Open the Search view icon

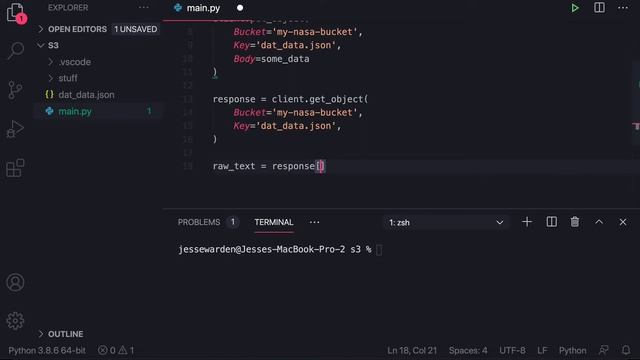pos(16,51)
